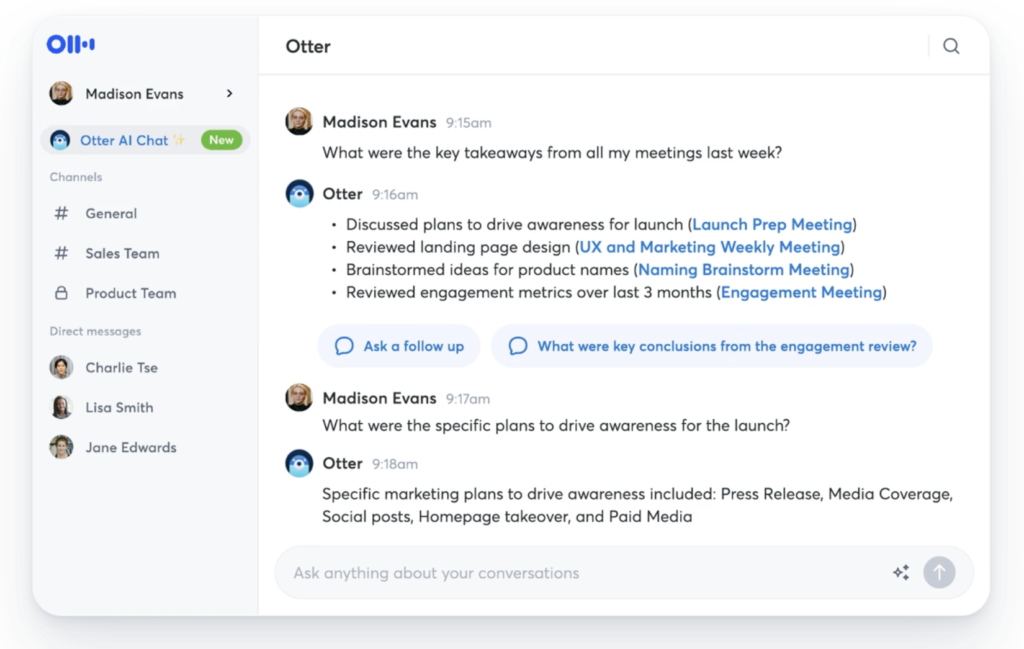Image resolution: width=1024 pixels, height=649 pixels.
Task: Click Madison Evans sidebar avatar
Action: point(61,93)
